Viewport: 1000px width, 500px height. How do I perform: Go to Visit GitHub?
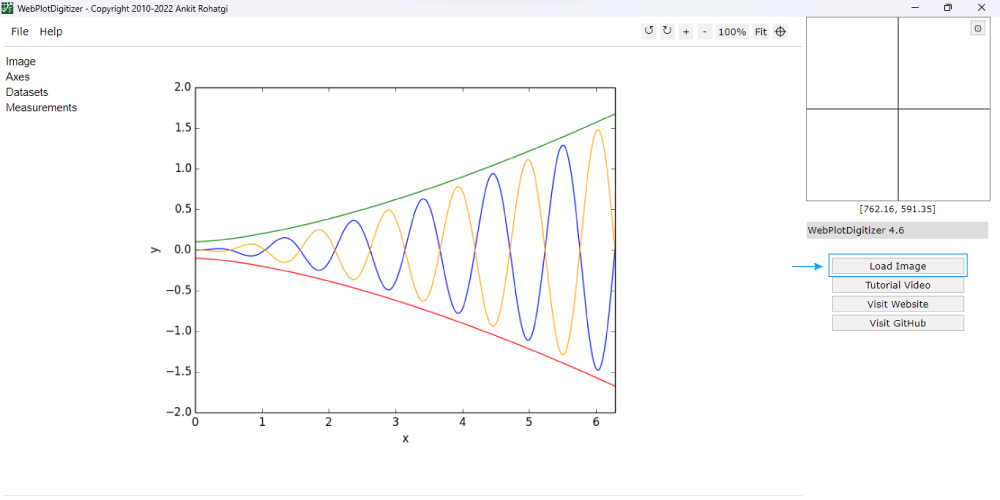(898, 323)
